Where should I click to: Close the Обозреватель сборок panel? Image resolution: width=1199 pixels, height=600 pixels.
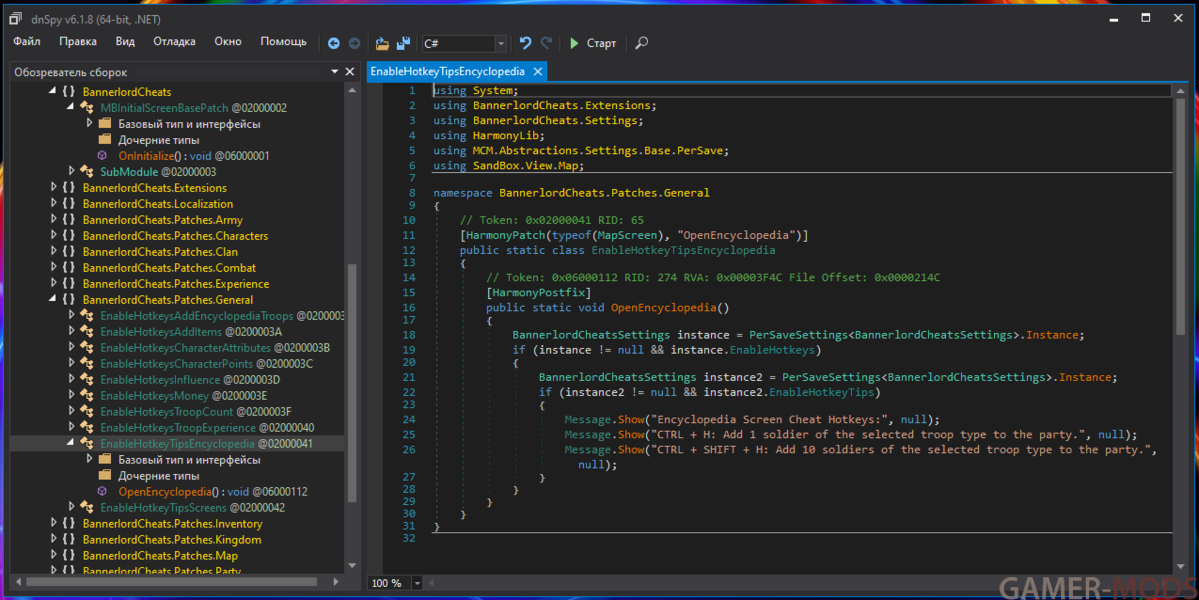(349, 72)
